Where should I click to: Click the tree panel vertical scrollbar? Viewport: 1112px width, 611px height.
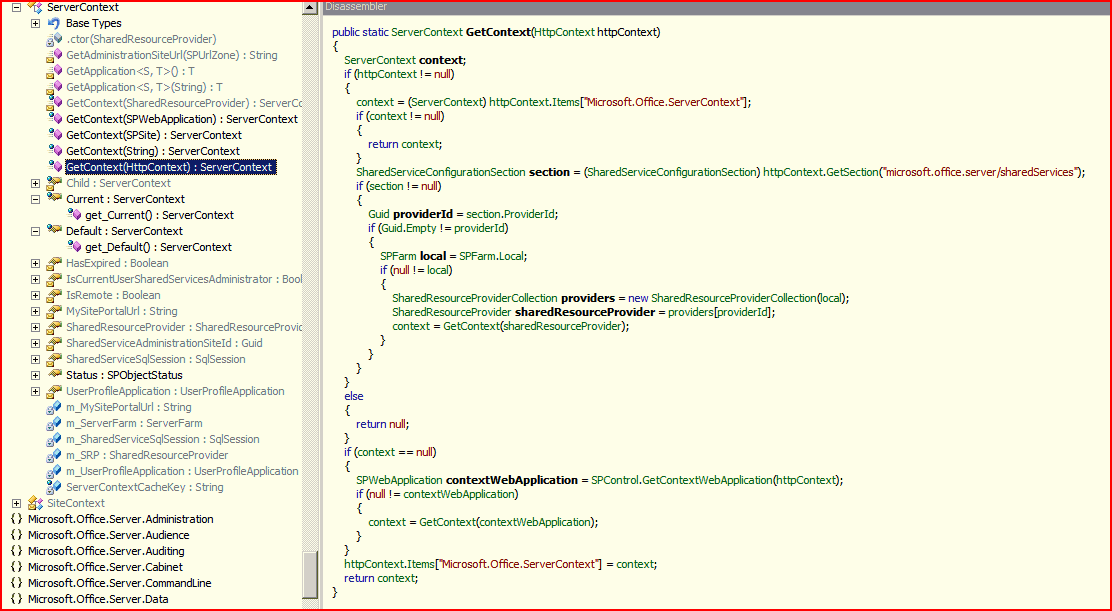point(311,300)
